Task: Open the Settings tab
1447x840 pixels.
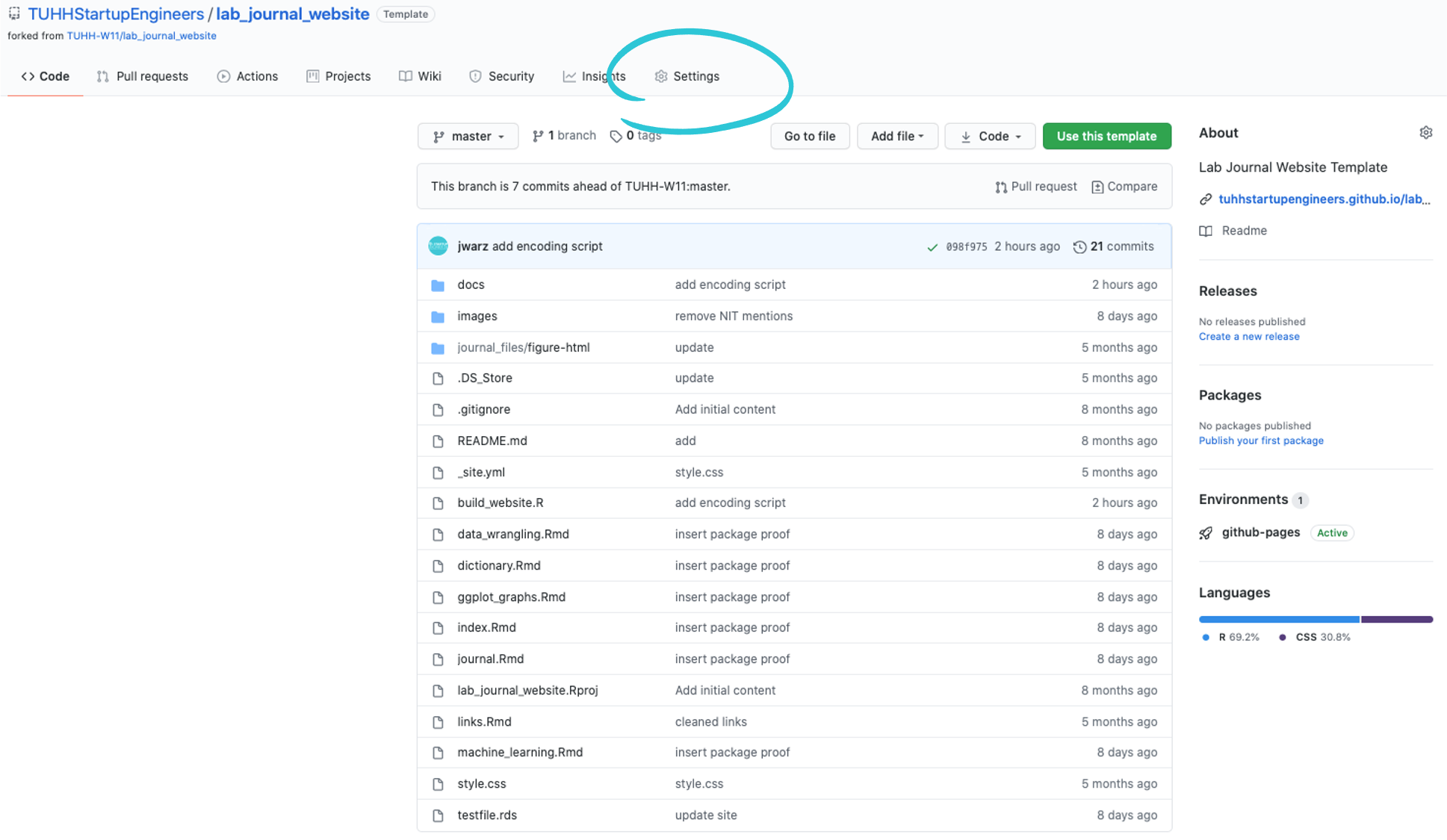Action: [x=687, y=76]
